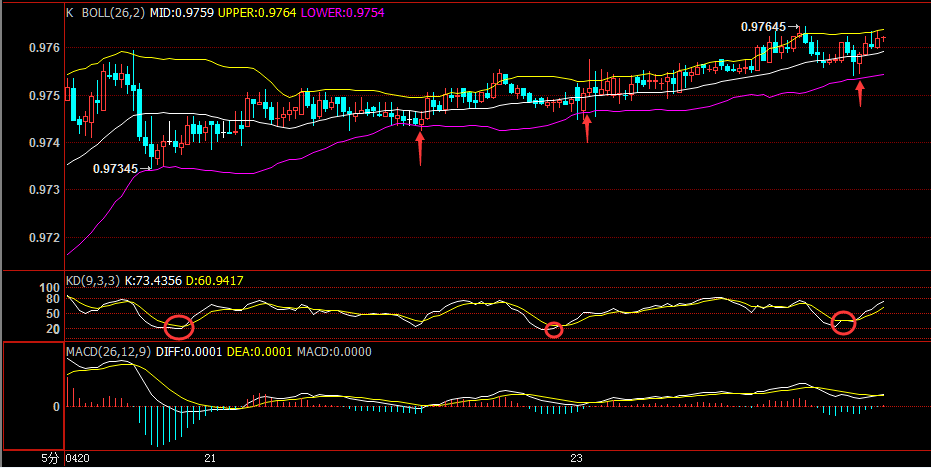Click the 21 date marker on timeline

210,458
